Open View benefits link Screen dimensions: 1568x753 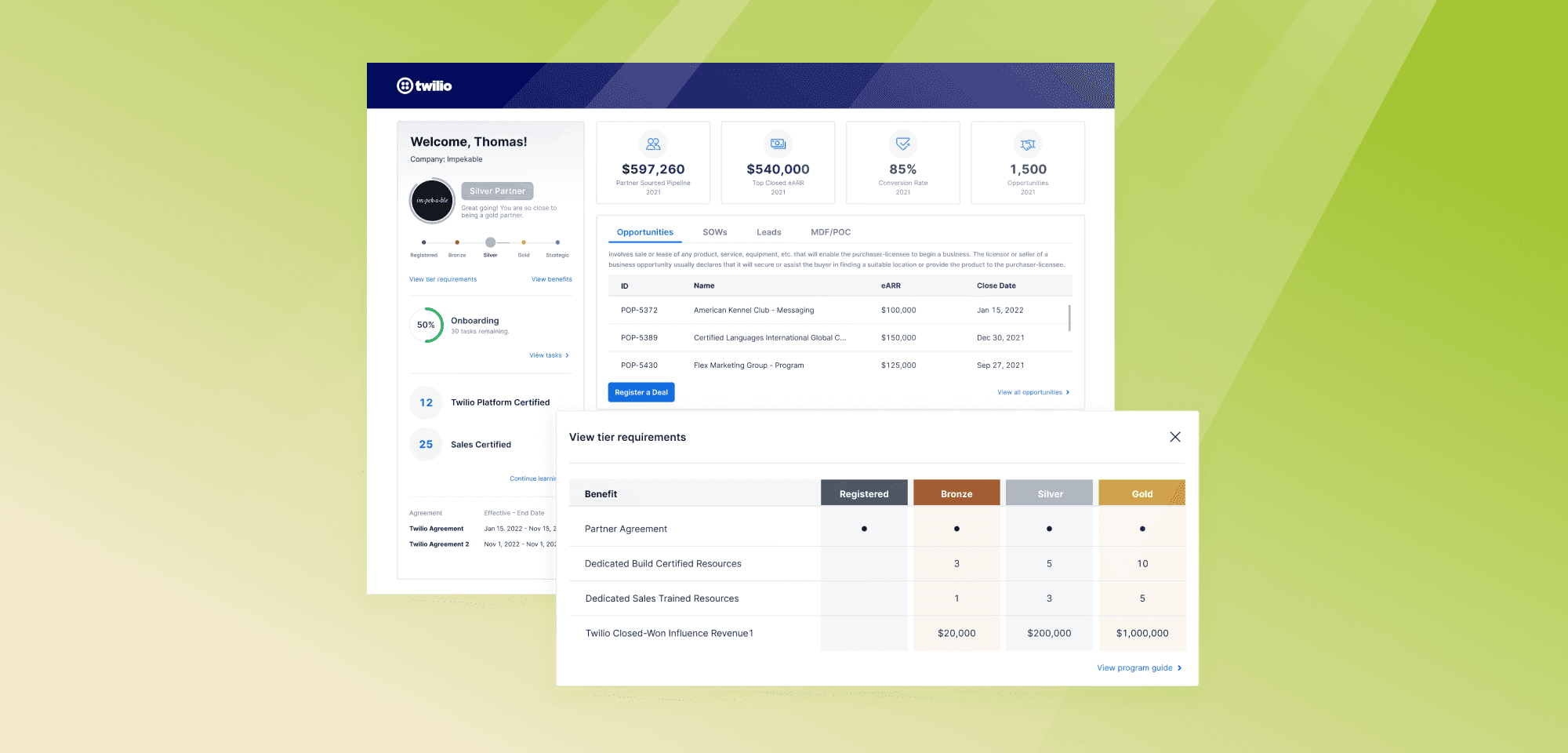pos(552,279)
